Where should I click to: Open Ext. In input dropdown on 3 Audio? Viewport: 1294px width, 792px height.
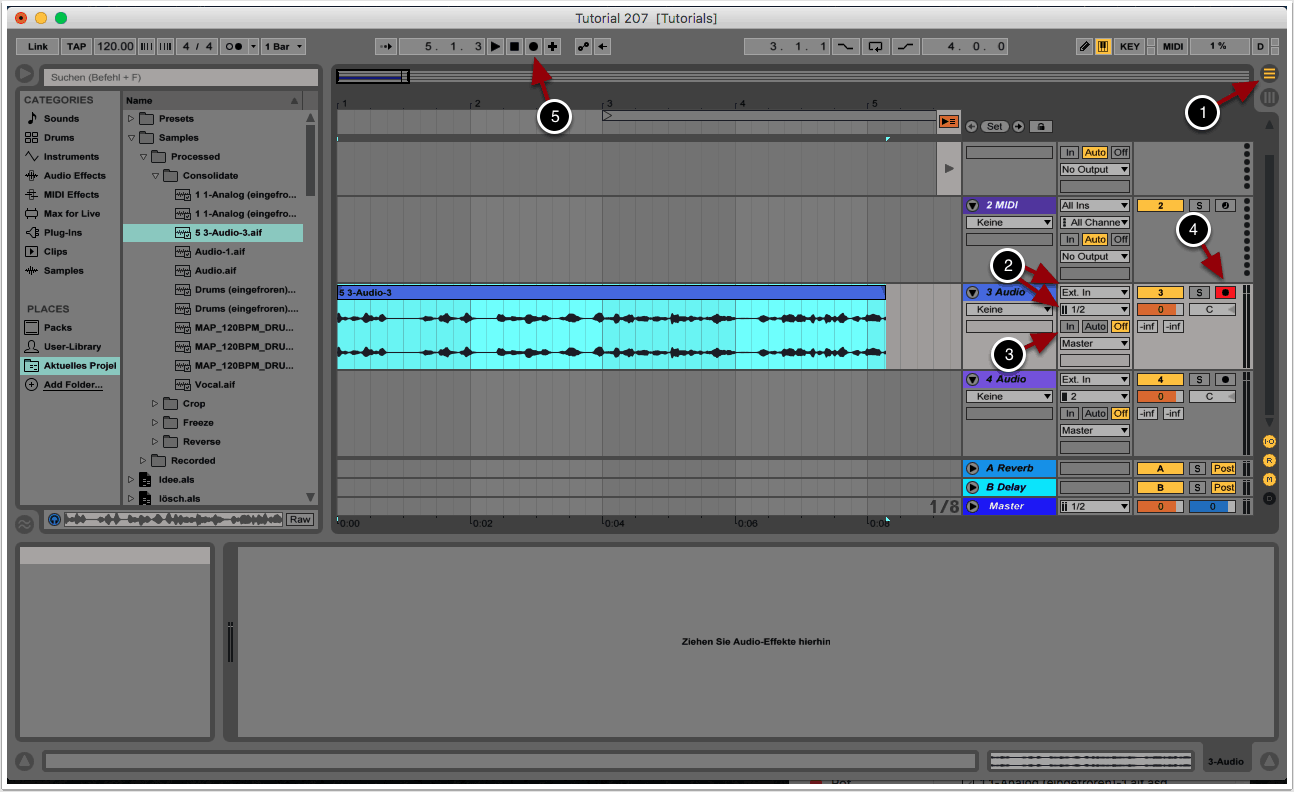[x=1095, y=293]
